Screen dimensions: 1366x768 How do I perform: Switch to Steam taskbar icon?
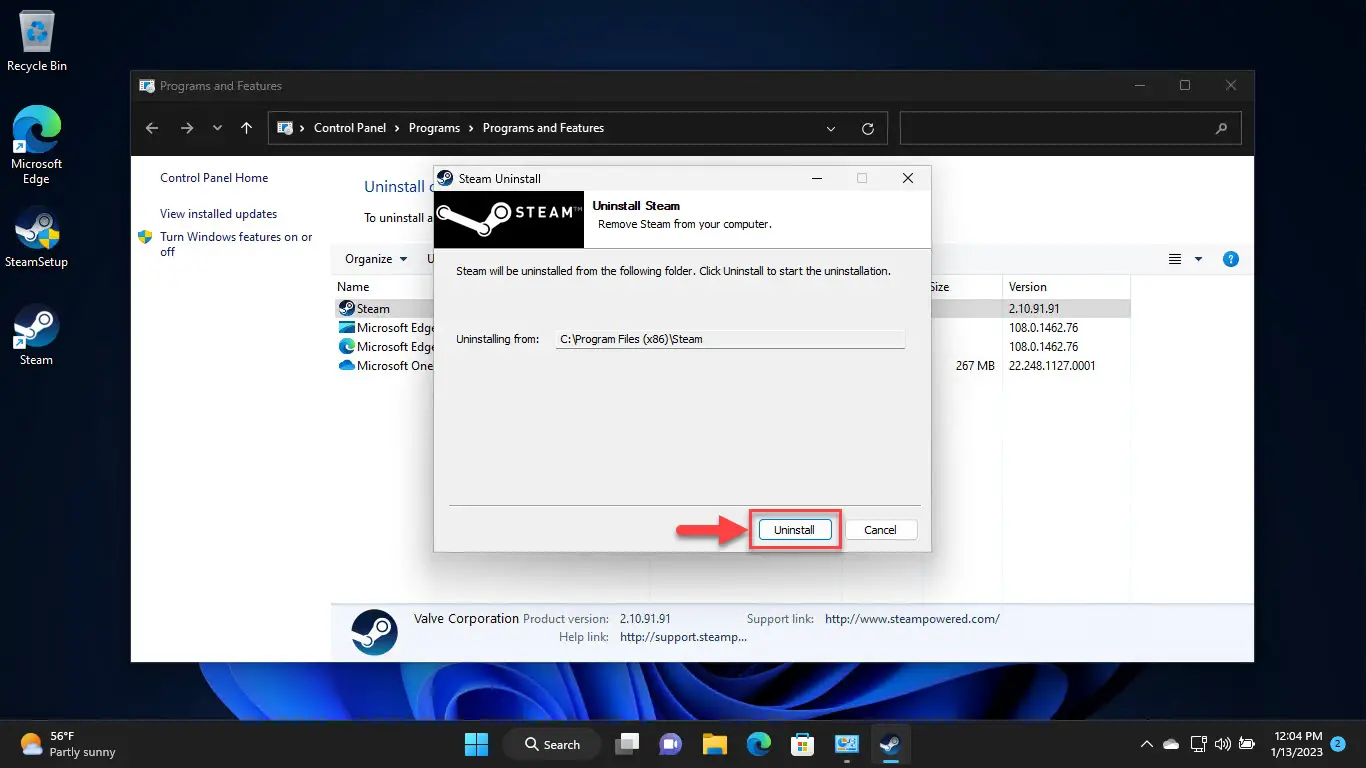coord(889,744)
